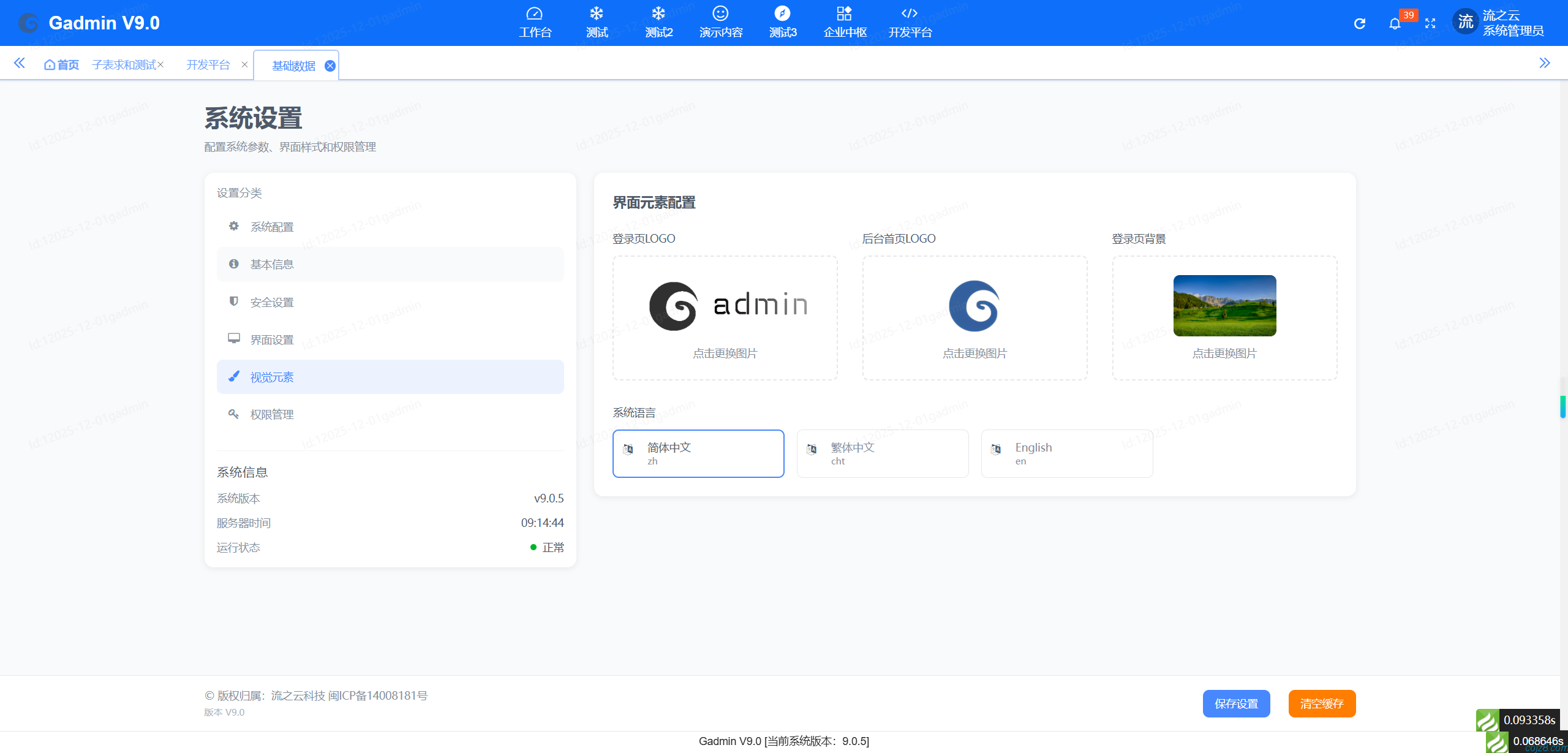1568x753 pixels.
Task: Click the 测试 snowflake icon
Action: pyautogui.click(x=596, y=21)
